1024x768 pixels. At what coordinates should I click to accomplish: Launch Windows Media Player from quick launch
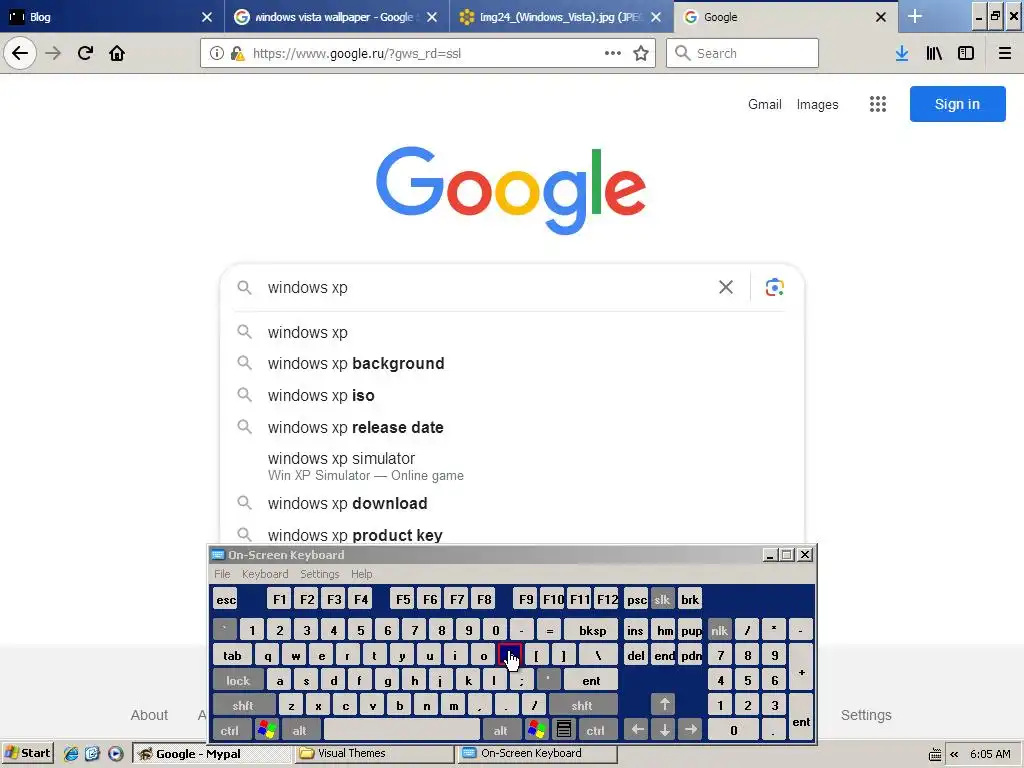click(115, 753)
